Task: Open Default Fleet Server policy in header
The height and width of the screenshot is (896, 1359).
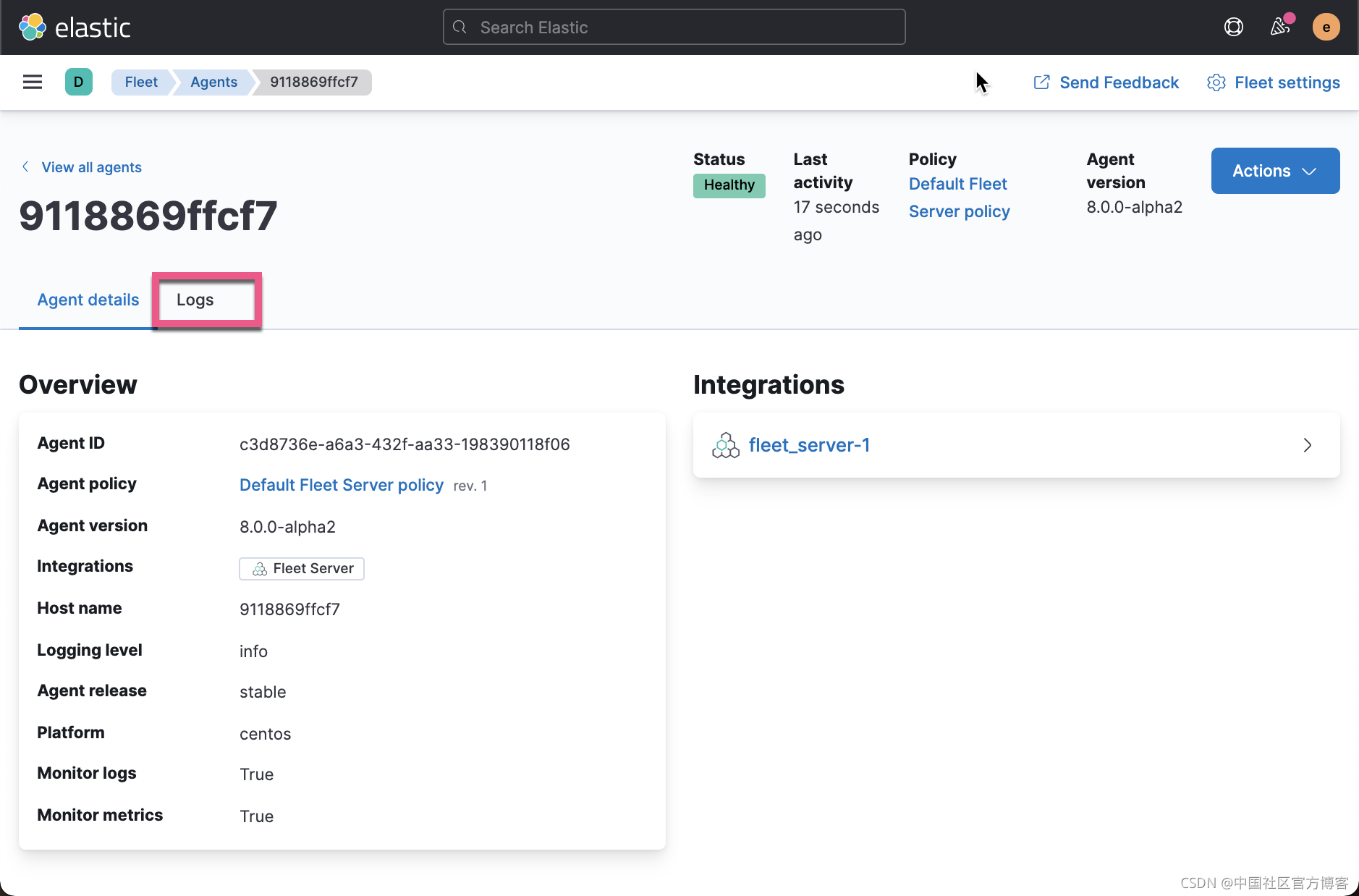Action: coord(959,198)
